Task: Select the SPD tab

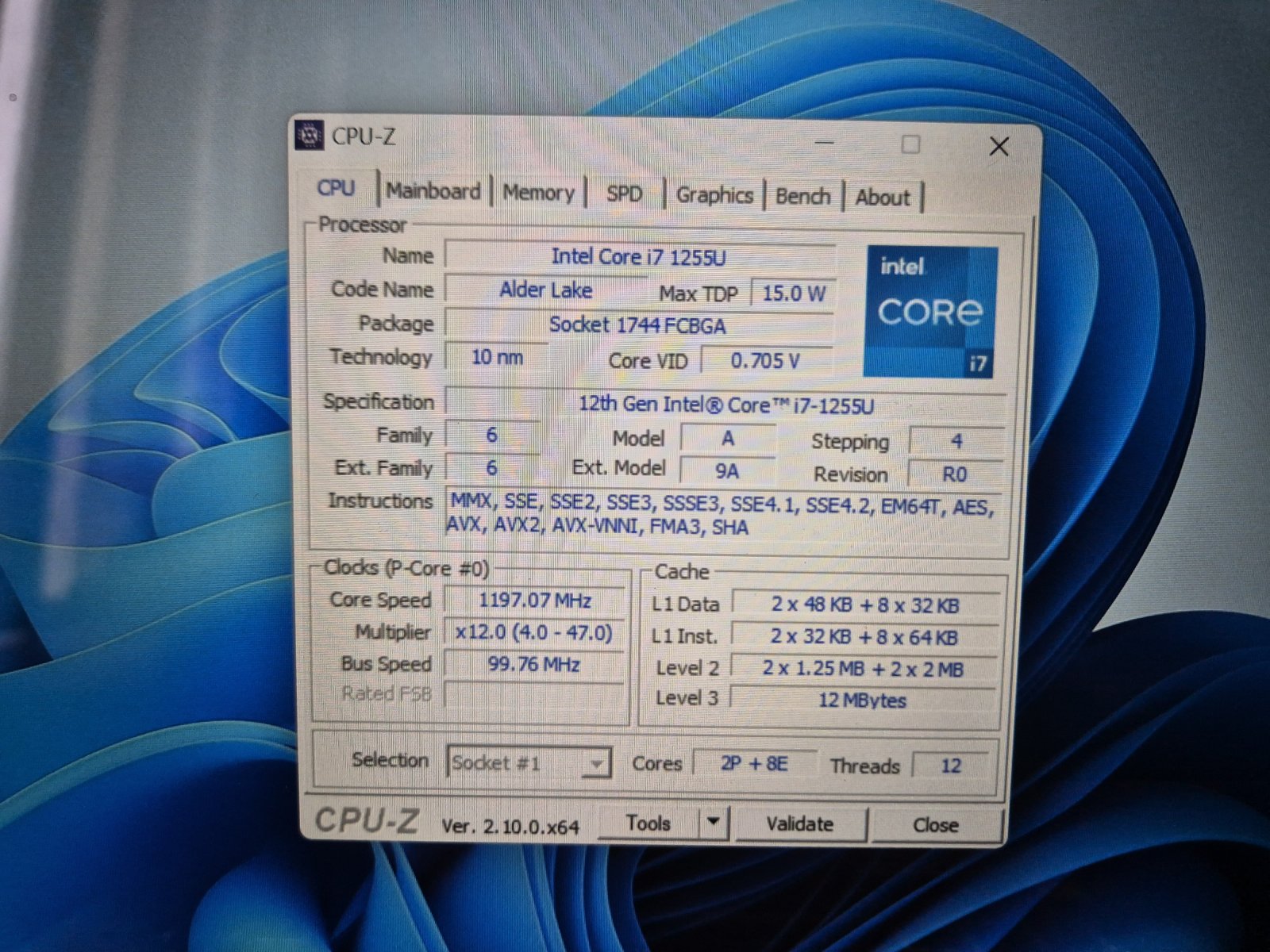Action: [624, 194]
